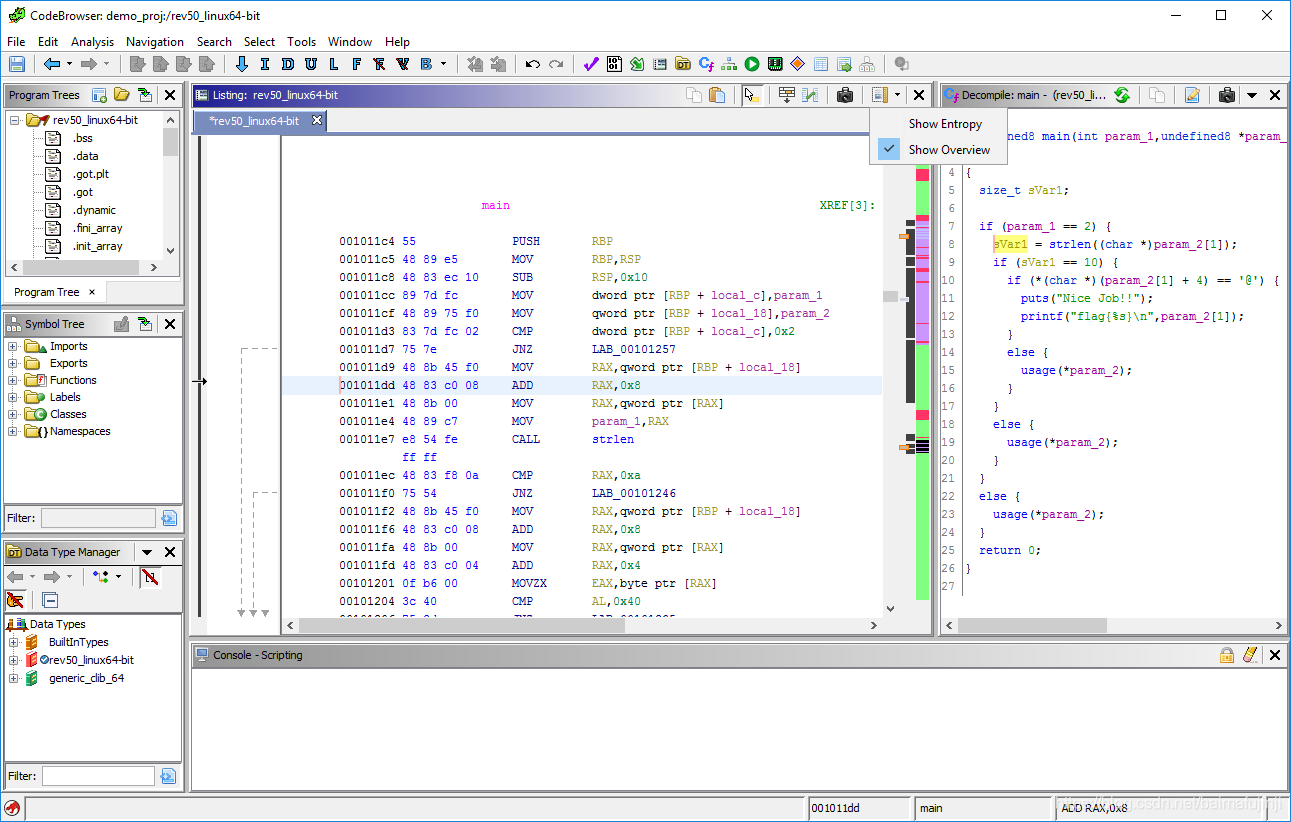Click Navigate to next Instruction 'I' icon
The width and height of the screenshot is (1291, 822).
[x=264, y=64]
